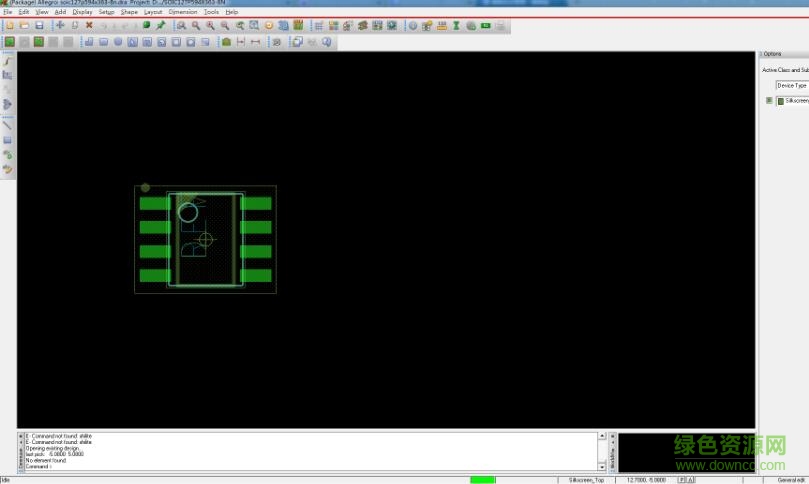Open the Display menu
The height and width of the screenshot is (484, 809).
(82, 12)
